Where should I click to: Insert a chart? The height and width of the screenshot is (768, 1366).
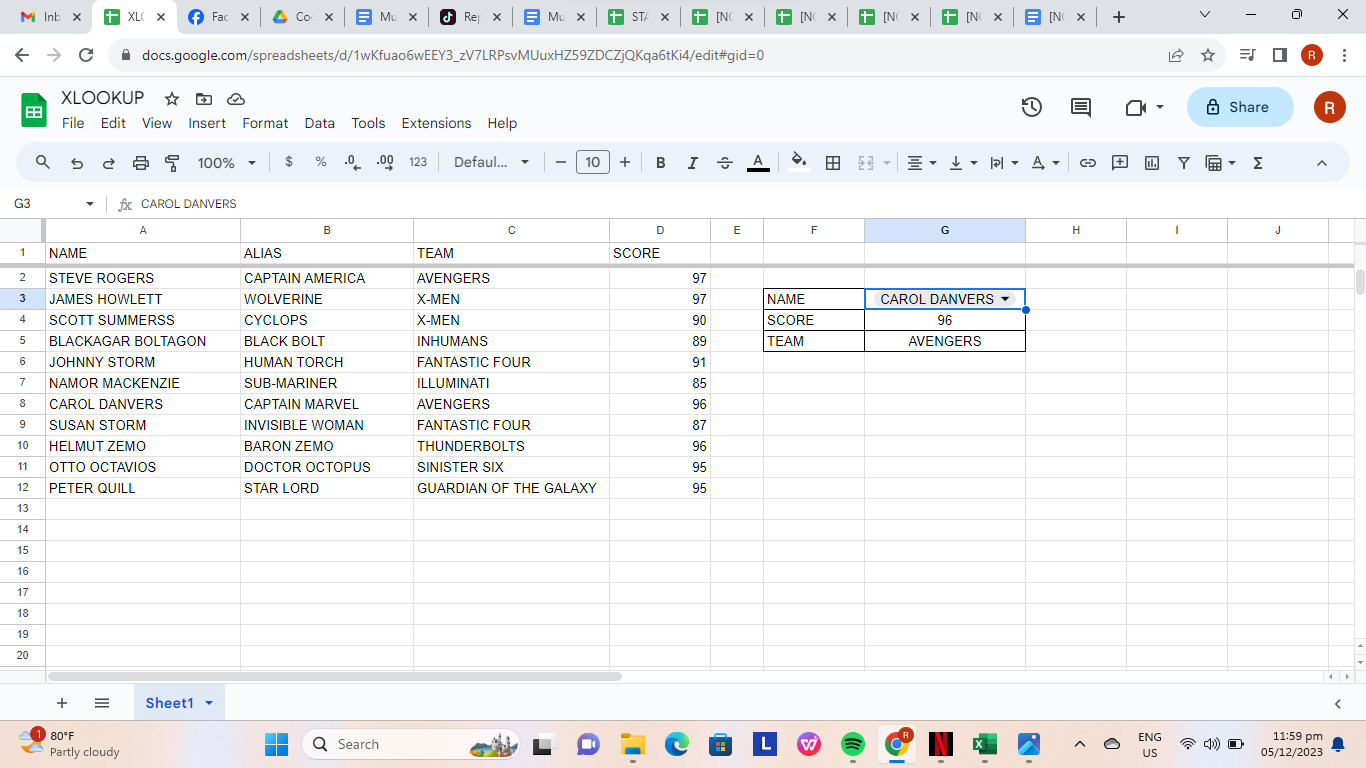pyautogui.click(x=1152, y=162)
